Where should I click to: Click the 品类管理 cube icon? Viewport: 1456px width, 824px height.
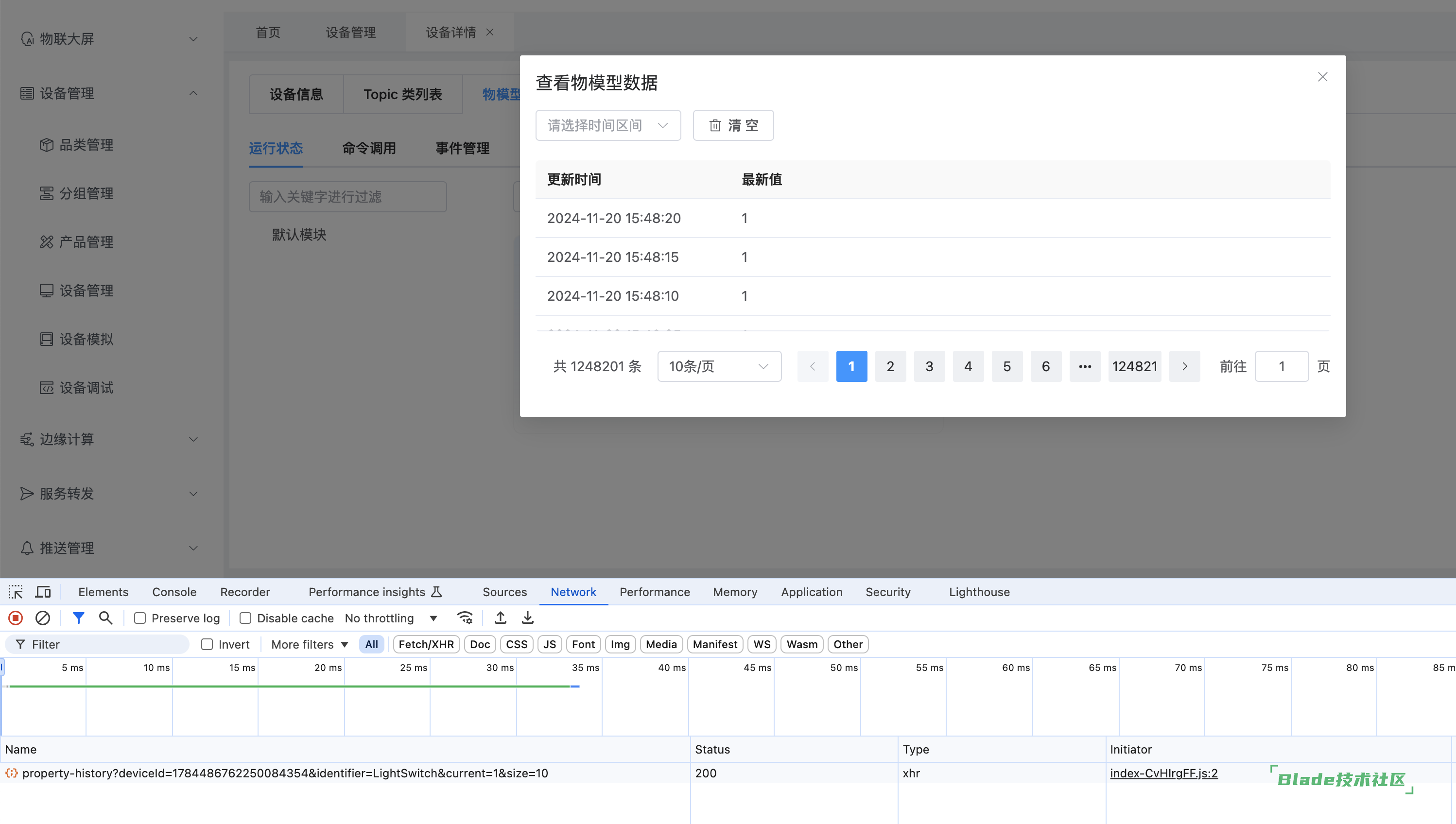[47, 145]
